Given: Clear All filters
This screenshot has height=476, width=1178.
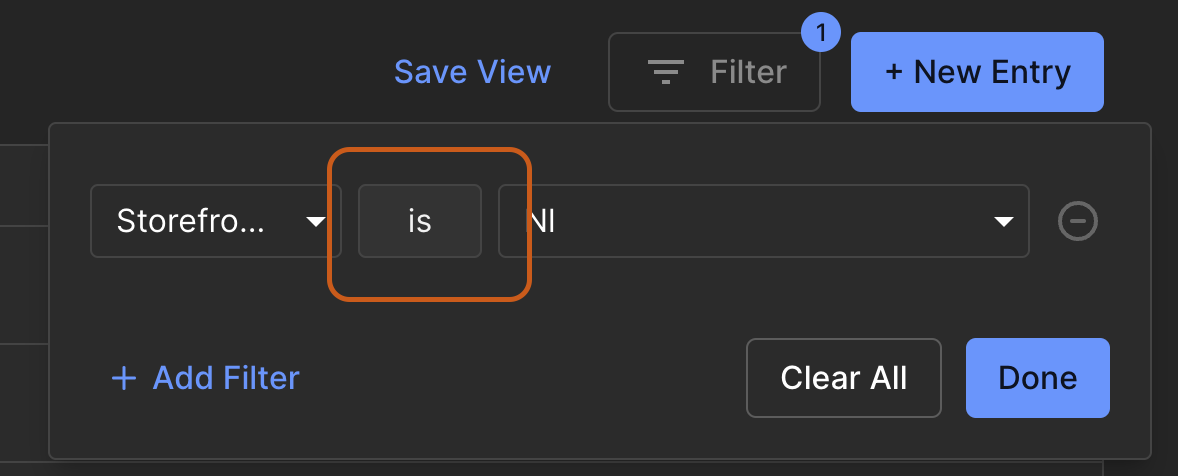Looking at the screenshot, I should 843,378.
